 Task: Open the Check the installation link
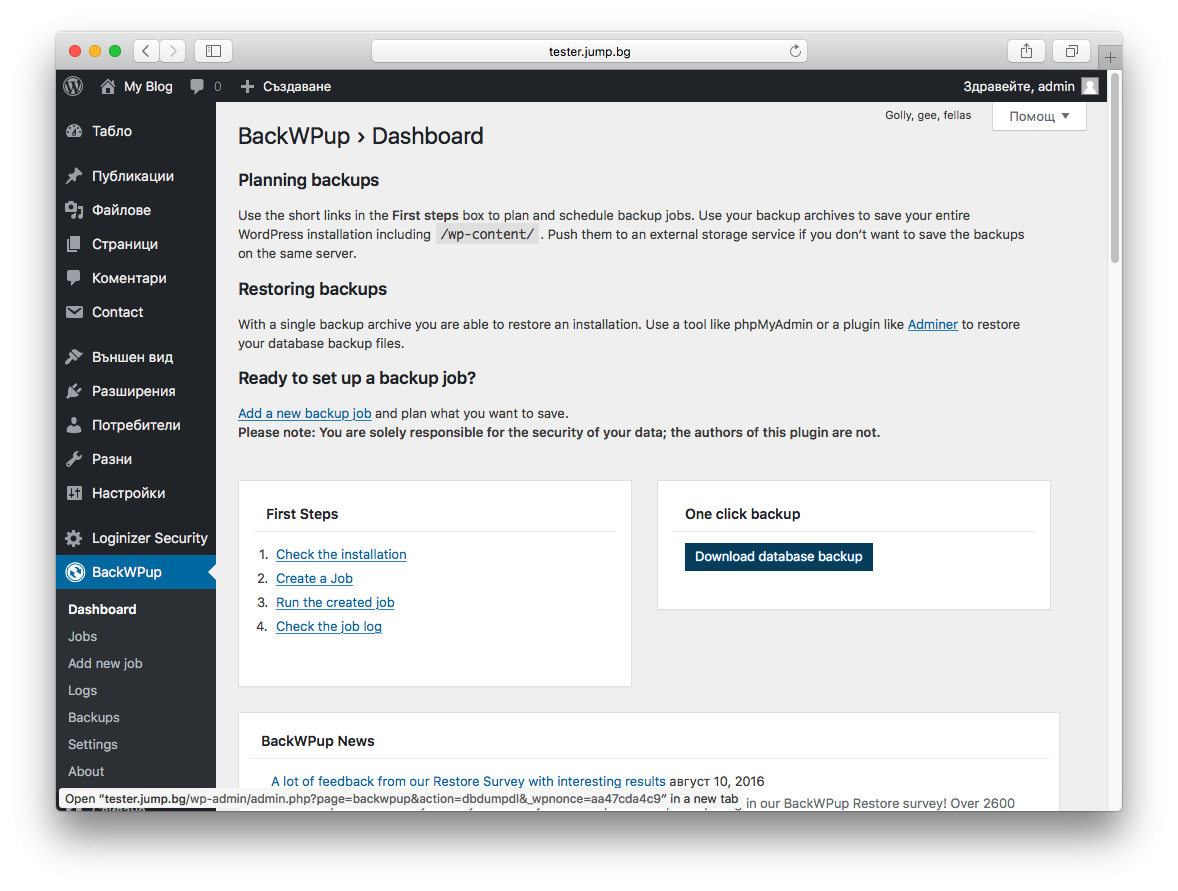pos(341,554)
